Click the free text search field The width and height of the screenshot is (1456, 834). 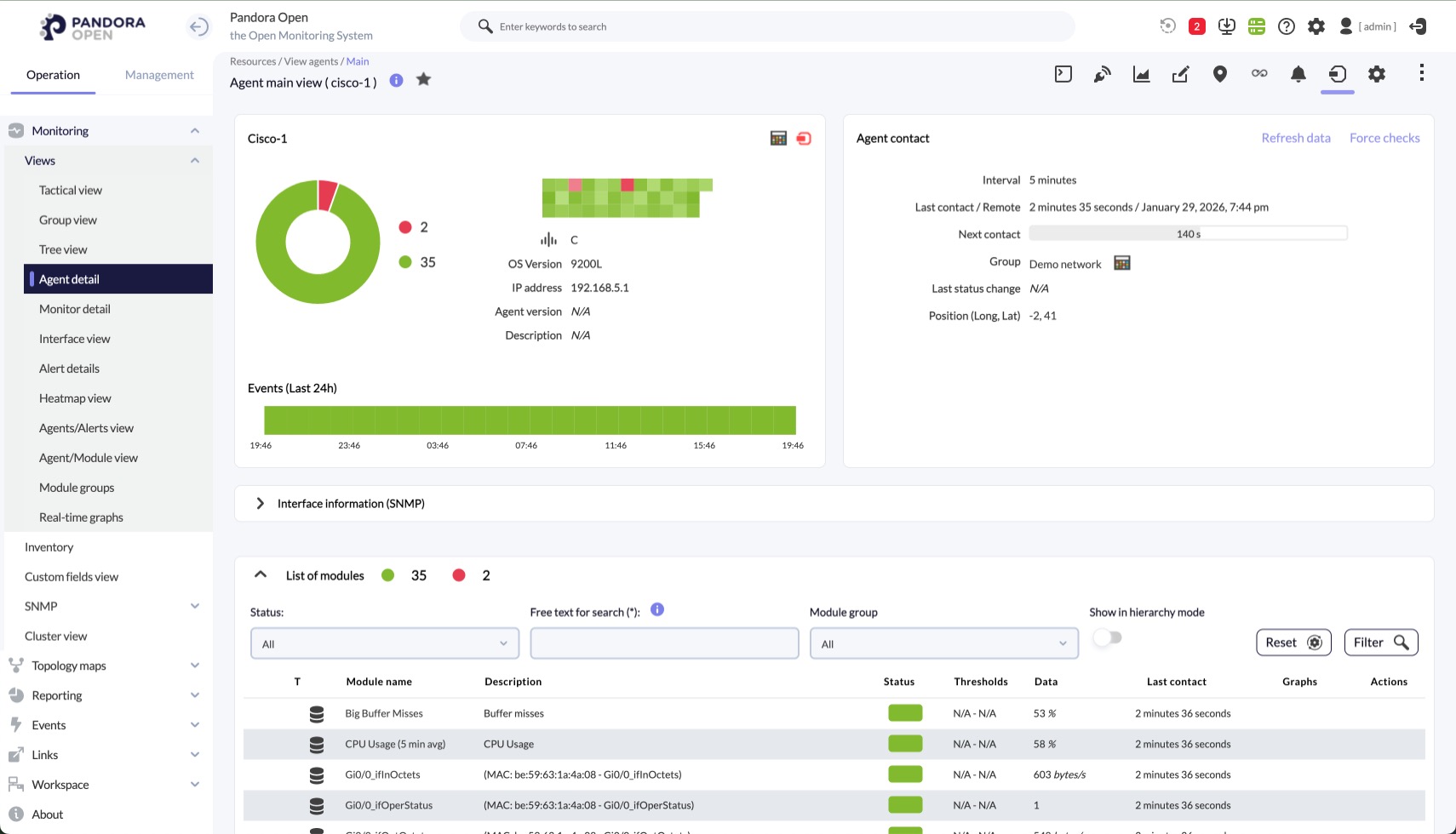[664, 643]
